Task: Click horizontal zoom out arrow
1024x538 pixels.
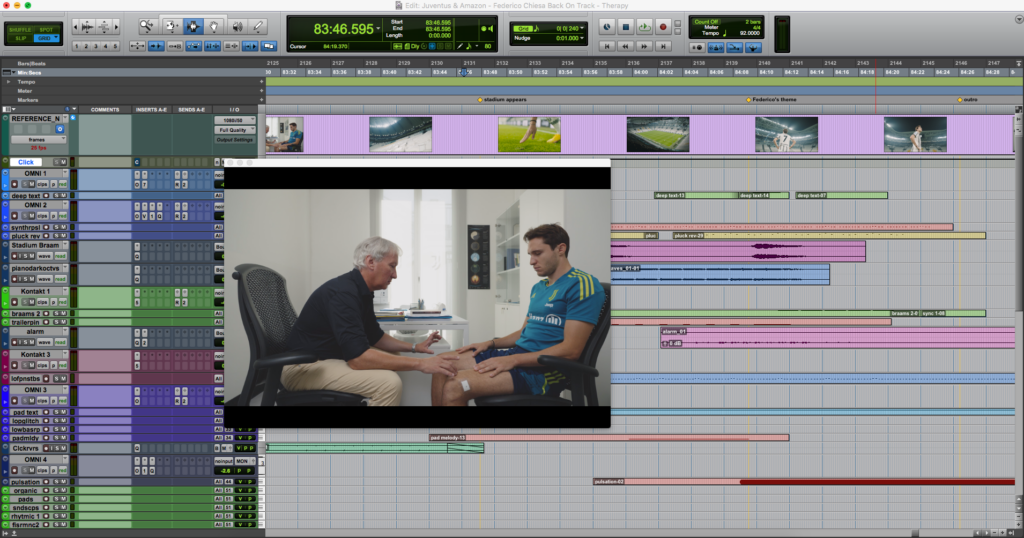Action: [75, 27]
